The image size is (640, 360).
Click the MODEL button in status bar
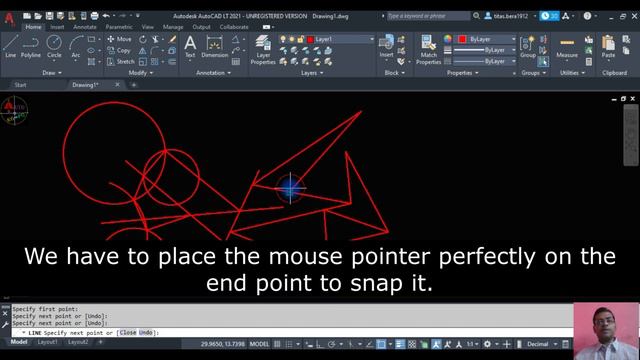pos(259,344)
